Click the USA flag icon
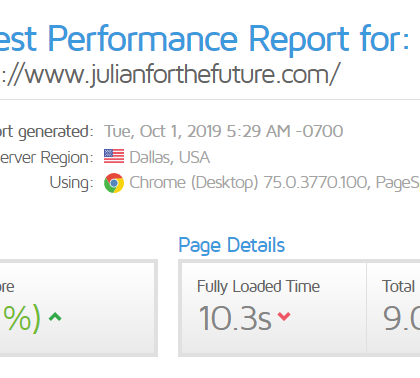 coord(114,156)
